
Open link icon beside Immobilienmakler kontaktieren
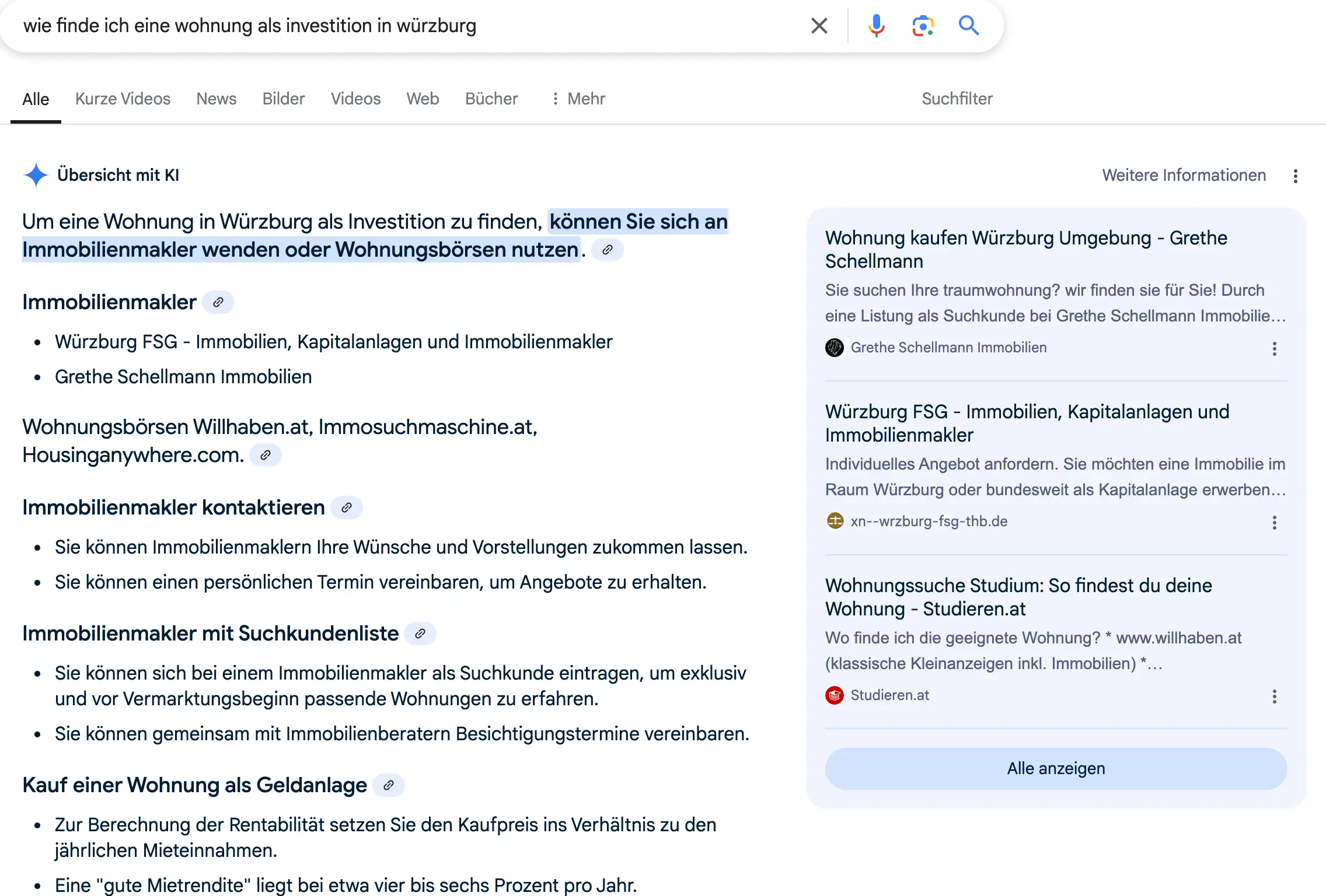346,508
